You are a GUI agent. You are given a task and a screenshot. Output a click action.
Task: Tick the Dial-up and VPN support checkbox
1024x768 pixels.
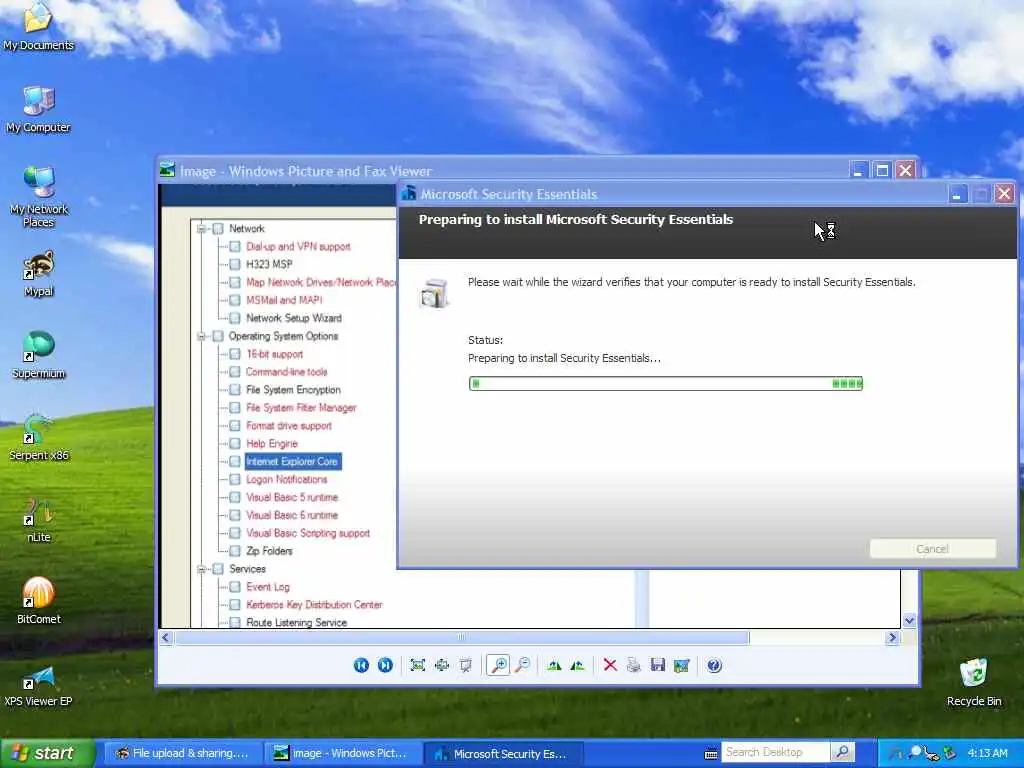click(x=235, y=246)
